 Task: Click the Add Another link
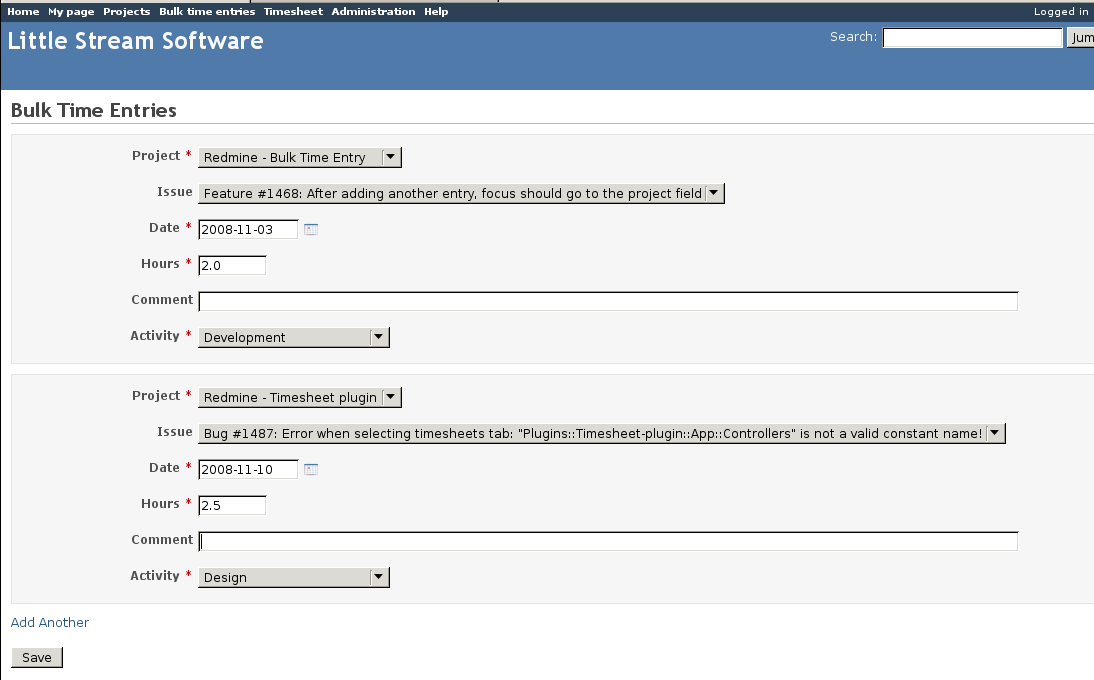(50, 622)
